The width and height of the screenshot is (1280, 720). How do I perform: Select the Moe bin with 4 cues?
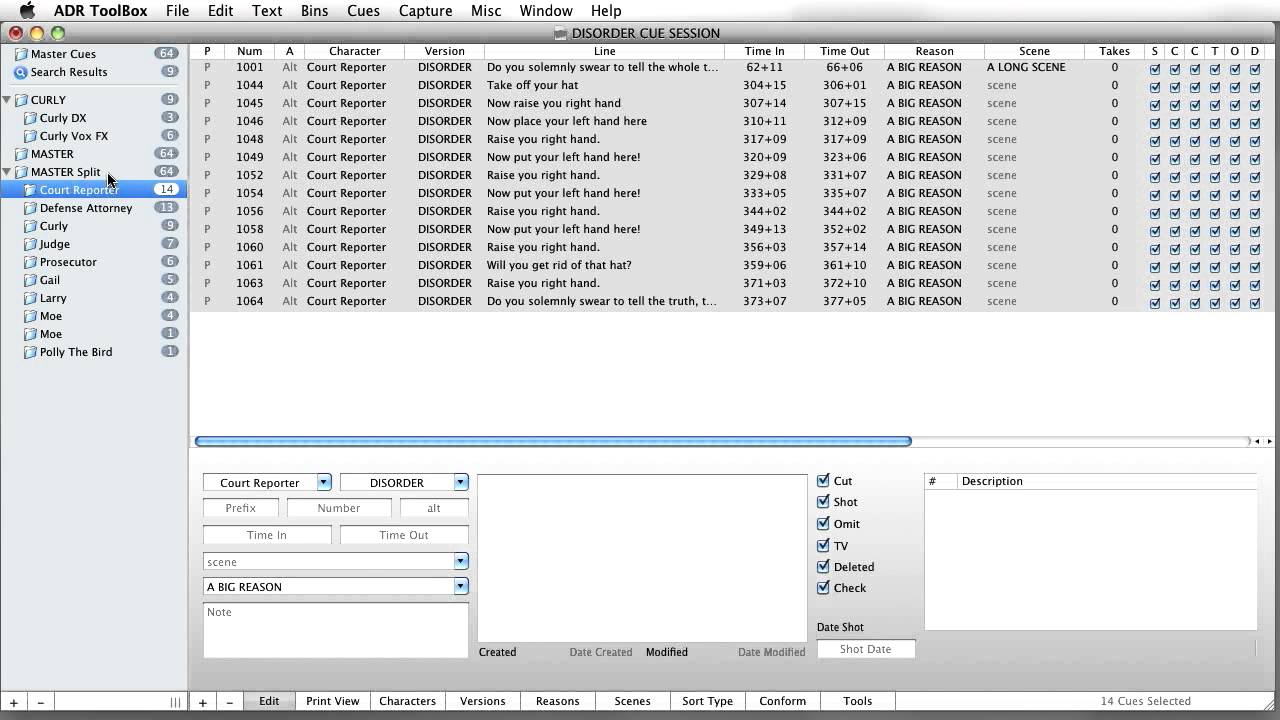[x=94, y=316]
